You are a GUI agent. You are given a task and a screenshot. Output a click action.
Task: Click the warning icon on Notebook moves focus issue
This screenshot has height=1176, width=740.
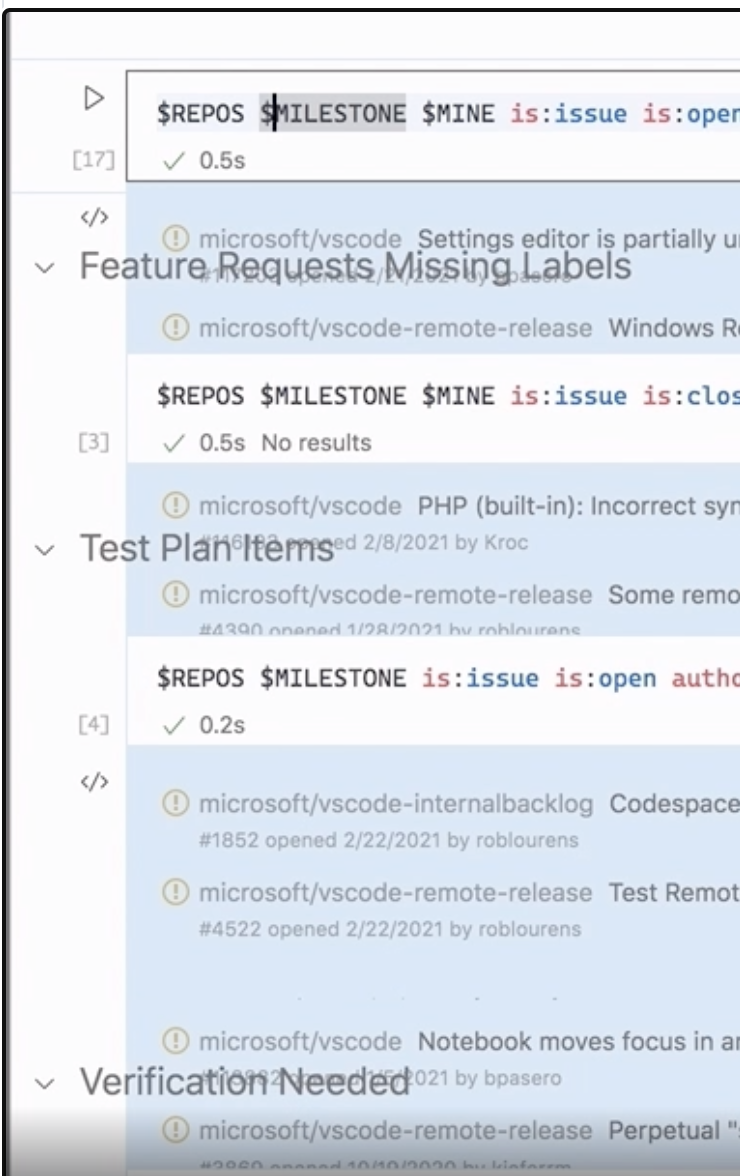coord(177,1041)
